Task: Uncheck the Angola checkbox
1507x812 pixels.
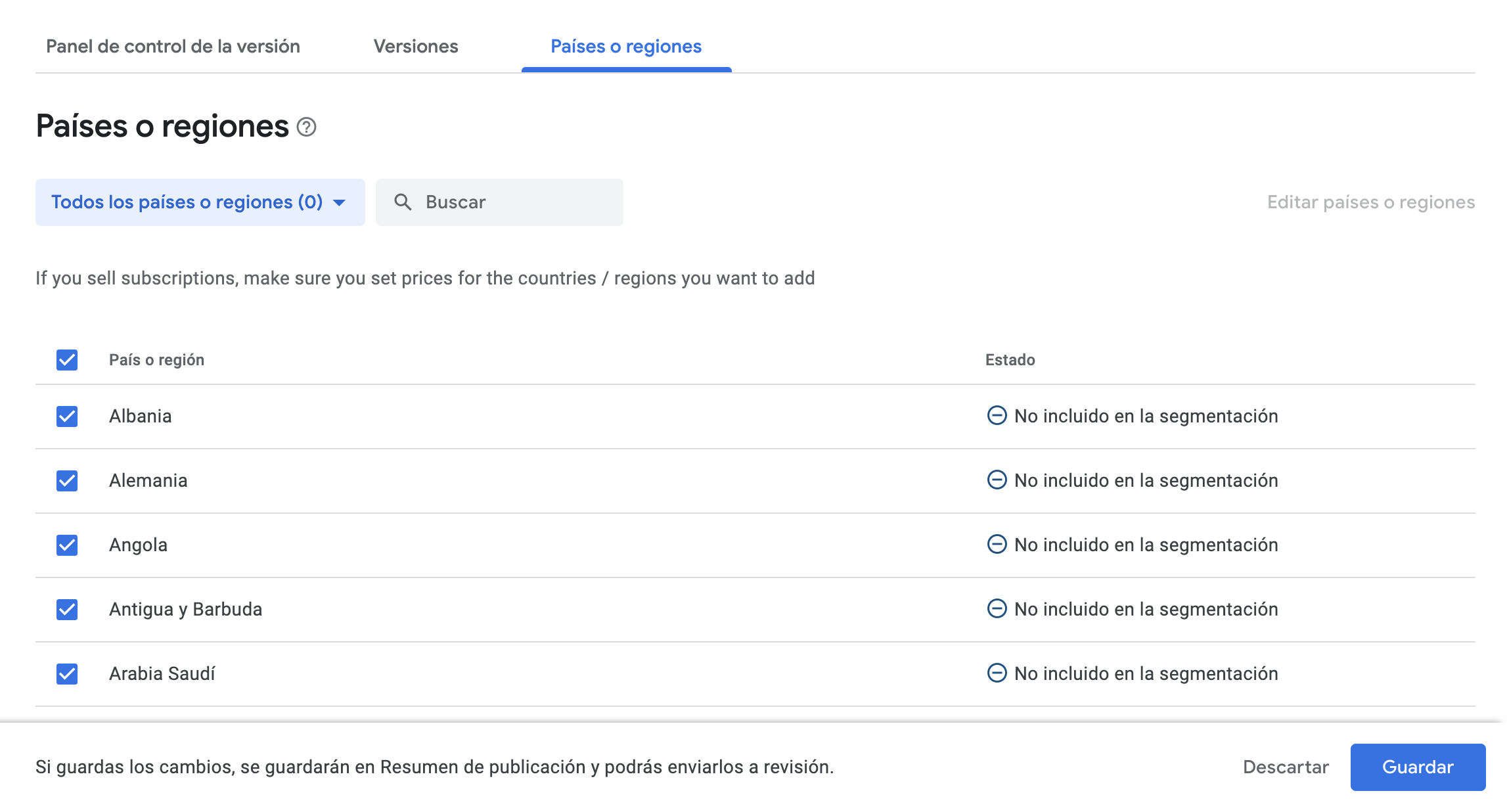Action: point(67,545)
